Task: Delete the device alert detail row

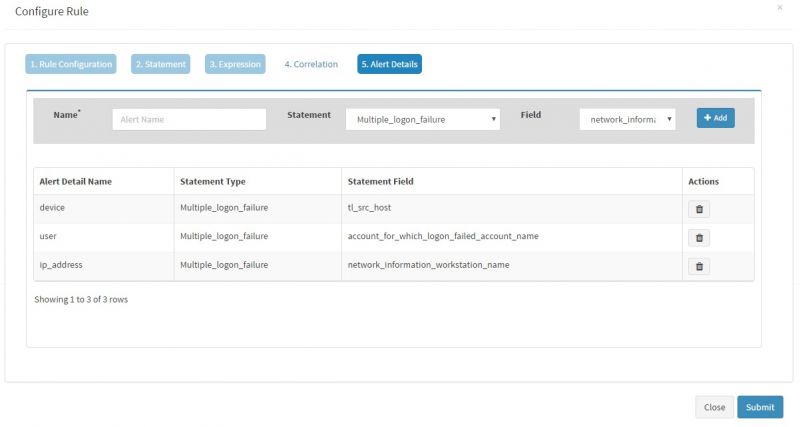Action: click(699, 209)
